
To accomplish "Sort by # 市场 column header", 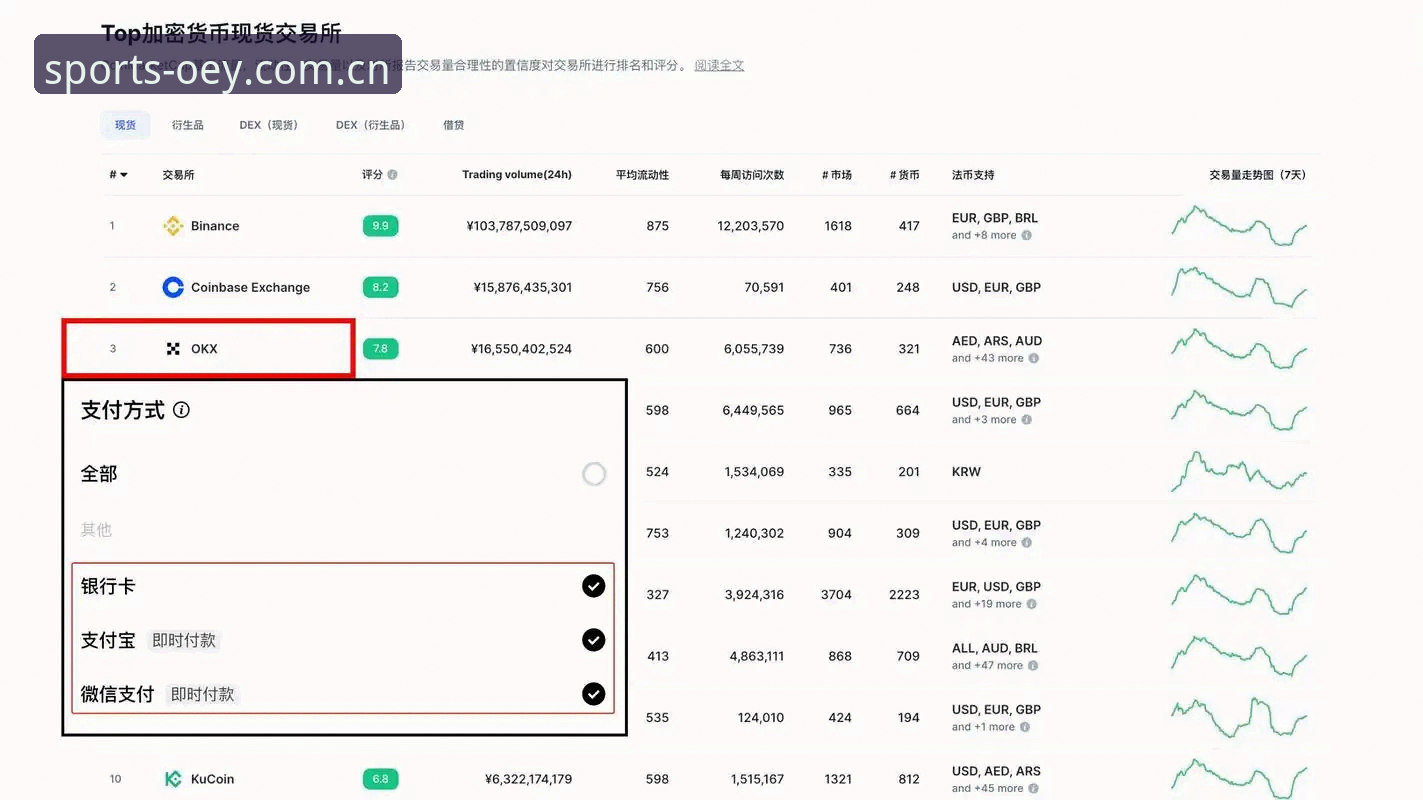I will pos(837,175).
